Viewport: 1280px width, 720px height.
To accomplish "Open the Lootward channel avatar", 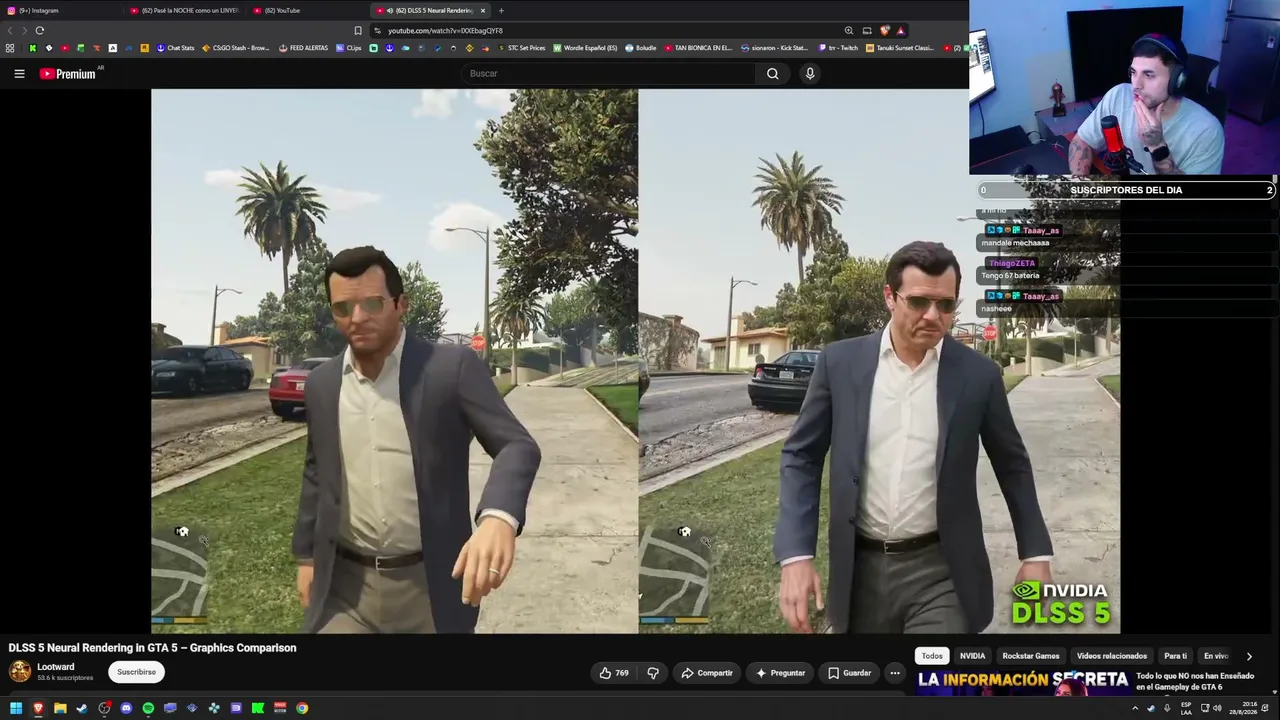I will pyautogui.click(x=20, y=672).
